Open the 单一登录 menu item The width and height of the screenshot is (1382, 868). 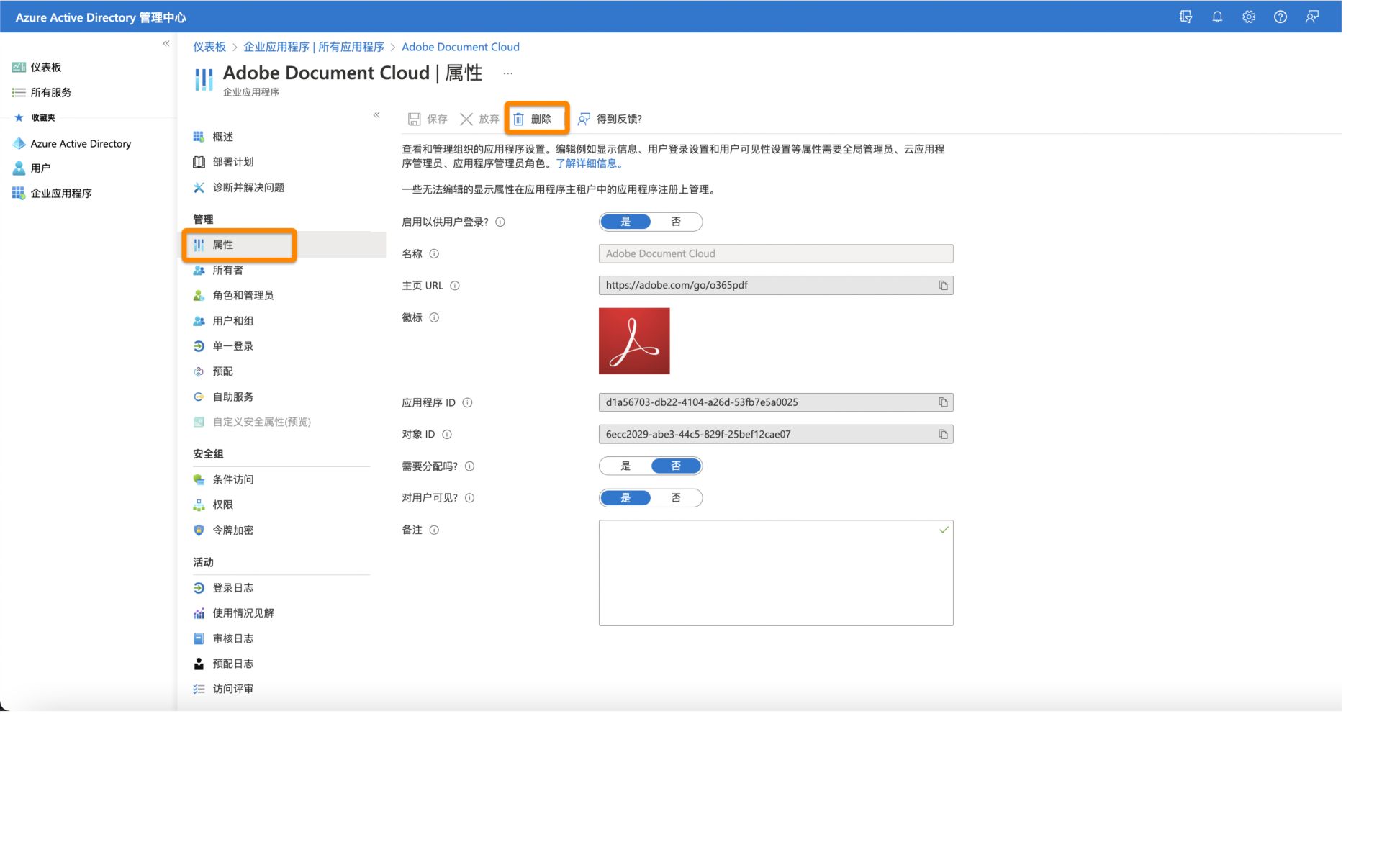(233, 346)
